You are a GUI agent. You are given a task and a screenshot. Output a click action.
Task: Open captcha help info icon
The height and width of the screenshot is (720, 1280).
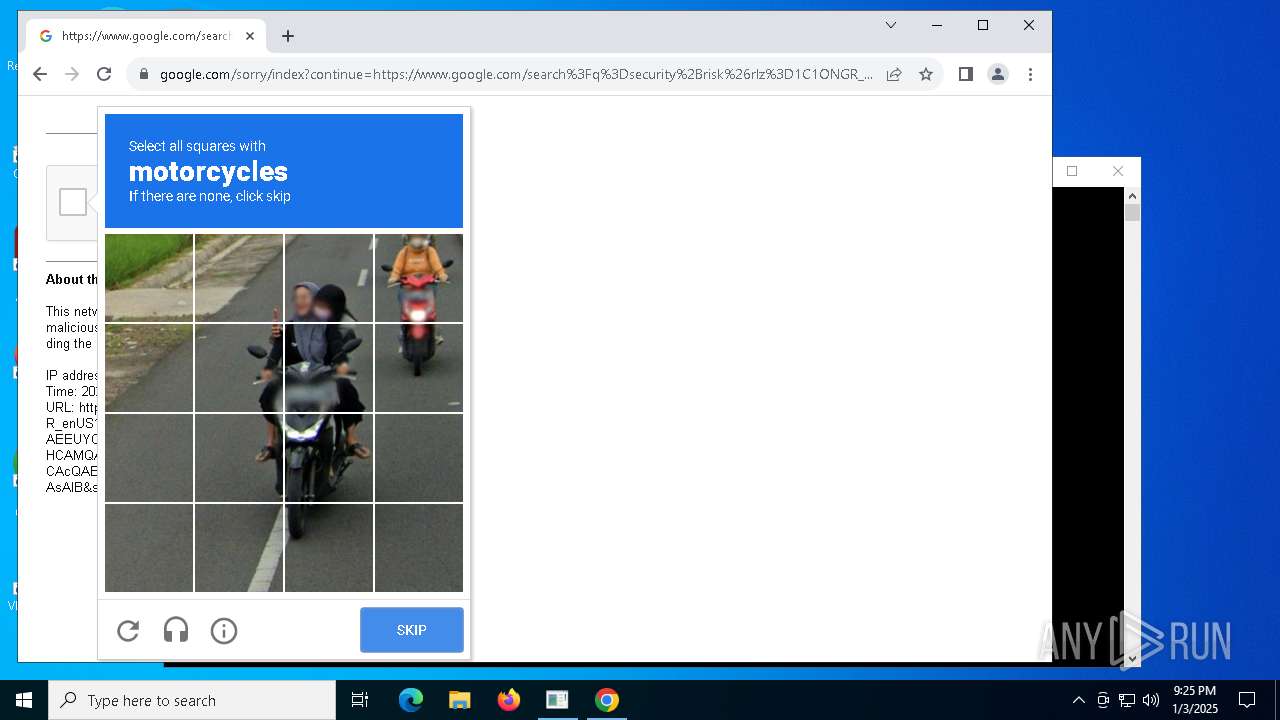click(x=224, y=630)
